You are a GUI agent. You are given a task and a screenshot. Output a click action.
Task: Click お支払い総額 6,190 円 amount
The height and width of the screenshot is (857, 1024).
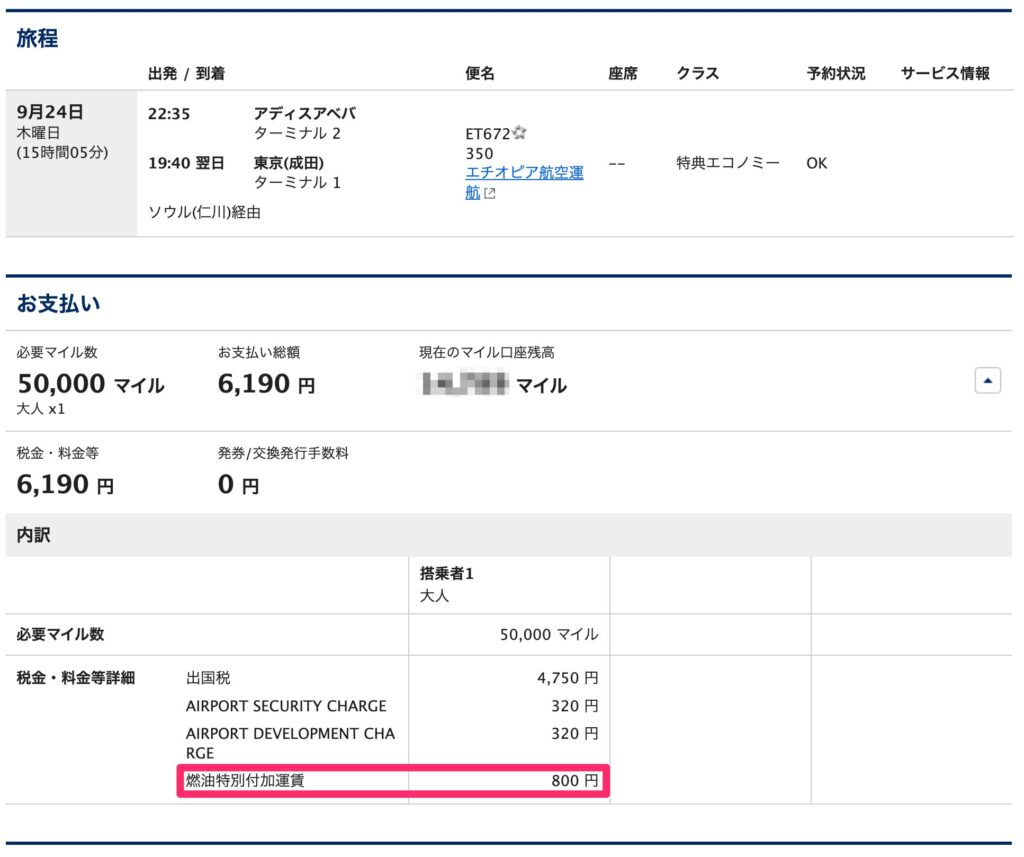pos(266,383)
